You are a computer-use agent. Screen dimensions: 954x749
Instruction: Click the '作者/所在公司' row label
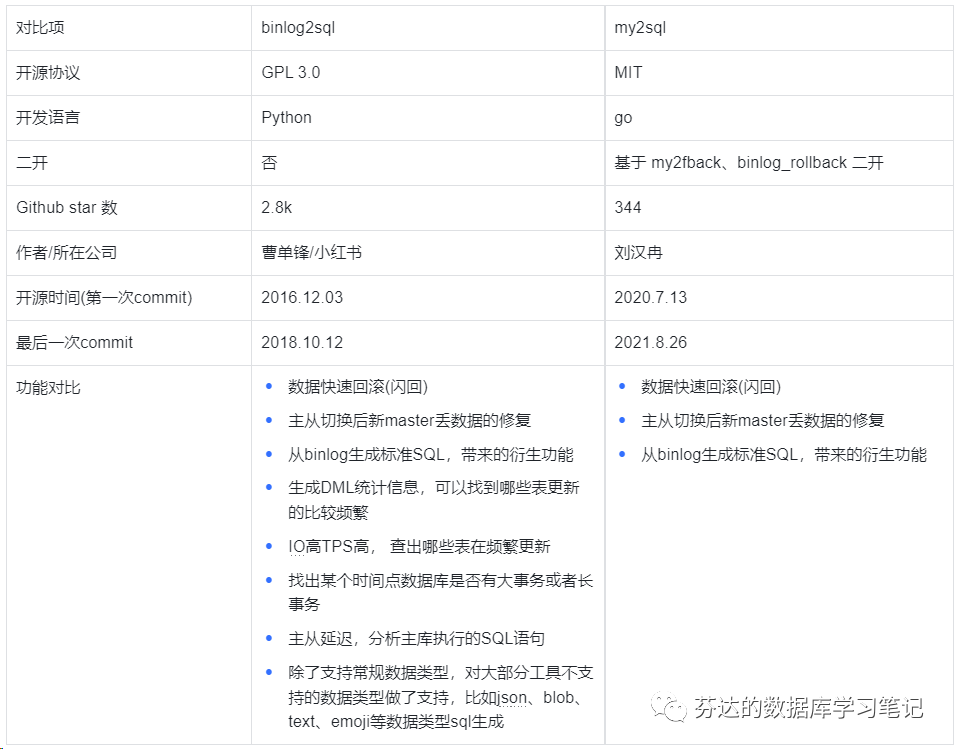click(66, 253)
